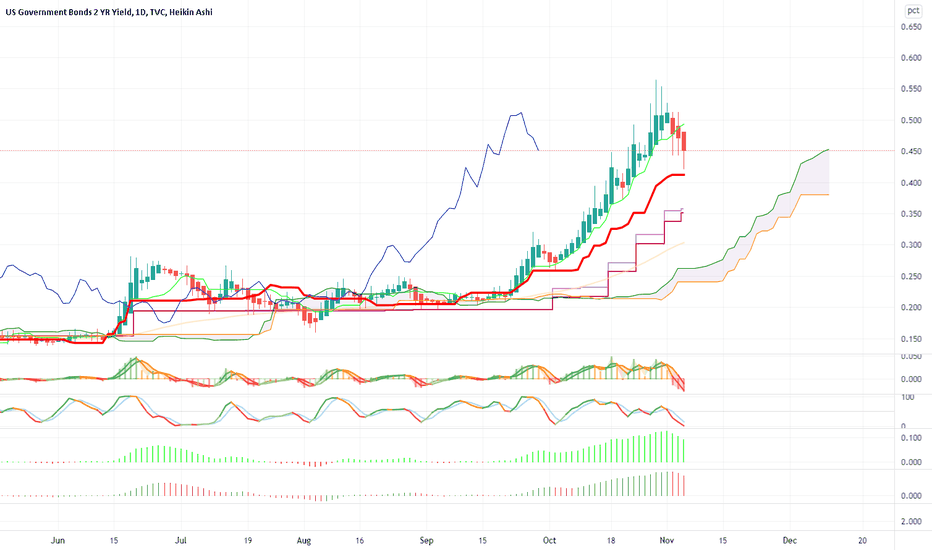Click the 0.150 price axis label
This screenshot has height=550, width=932.
pos(911,339)
